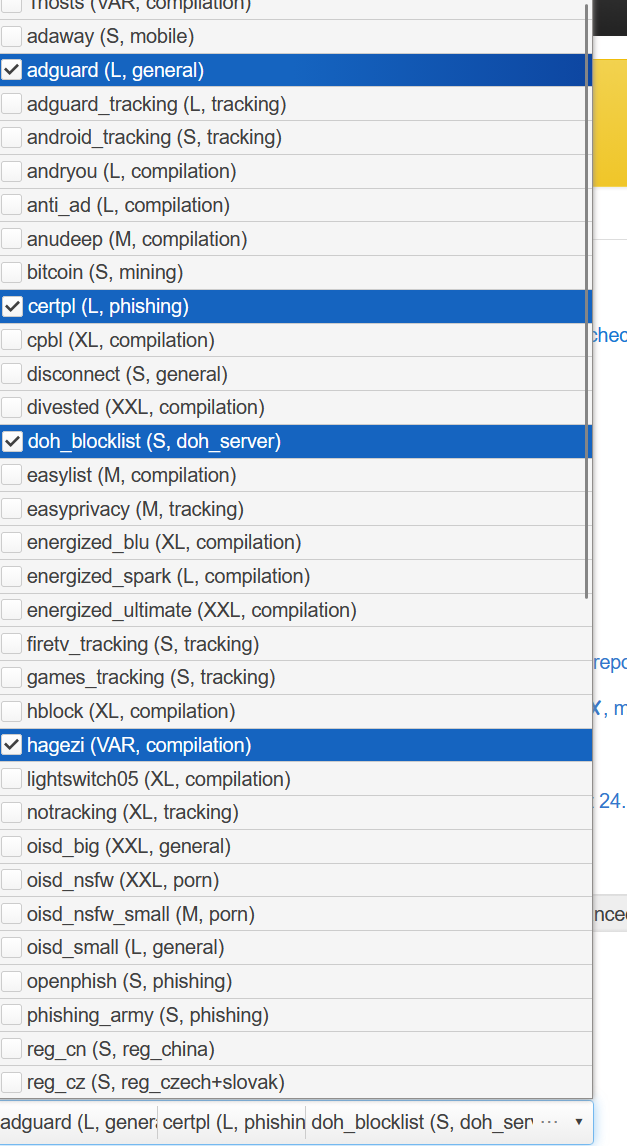Screen dimensions: 627x1146
Task: Check the bitcoin (S, mining) box
Action: (13, 272)
